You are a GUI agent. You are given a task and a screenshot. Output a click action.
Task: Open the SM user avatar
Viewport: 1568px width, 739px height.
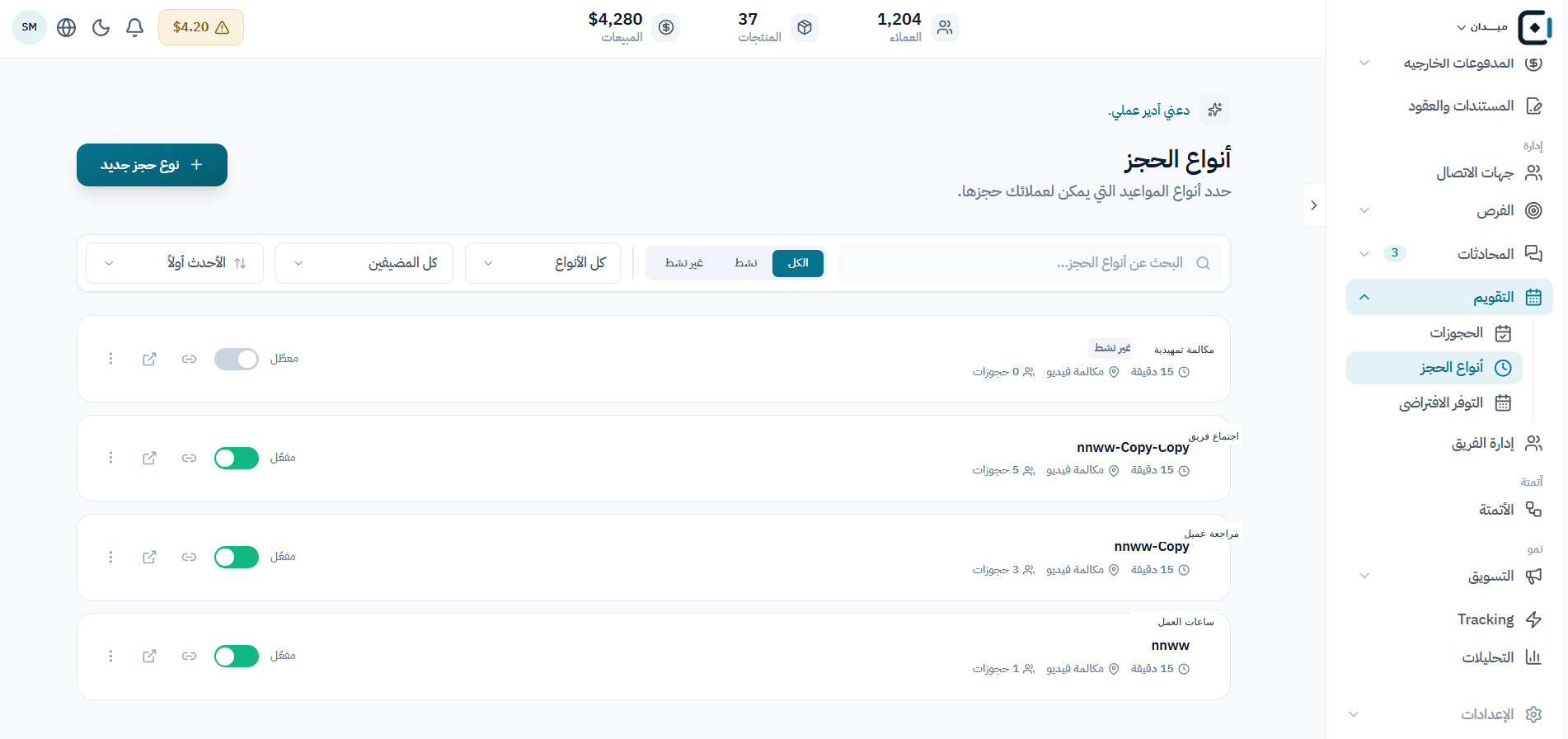[x=30, y=27]
